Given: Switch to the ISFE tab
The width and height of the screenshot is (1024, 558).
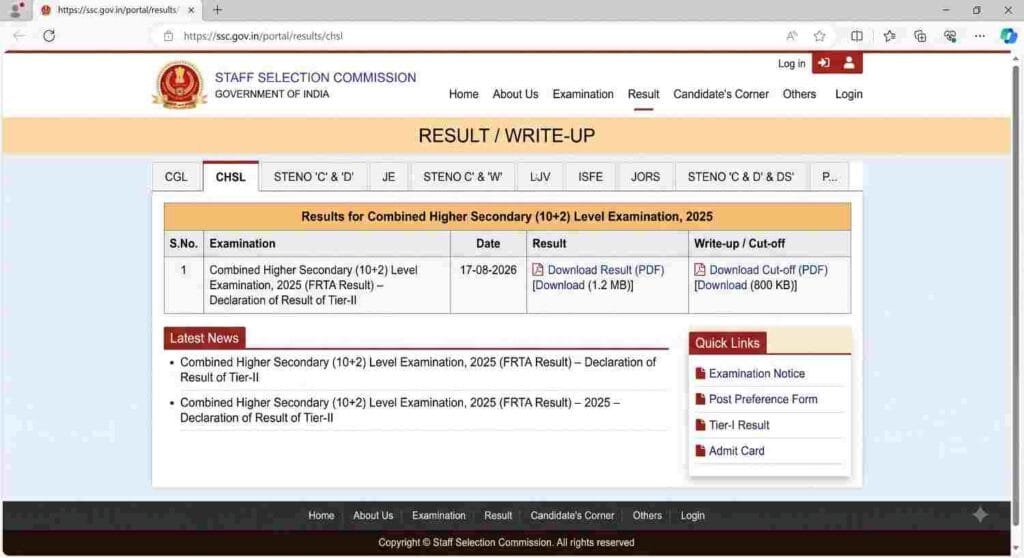Looking at the screenshot, I should coord(590,176).
